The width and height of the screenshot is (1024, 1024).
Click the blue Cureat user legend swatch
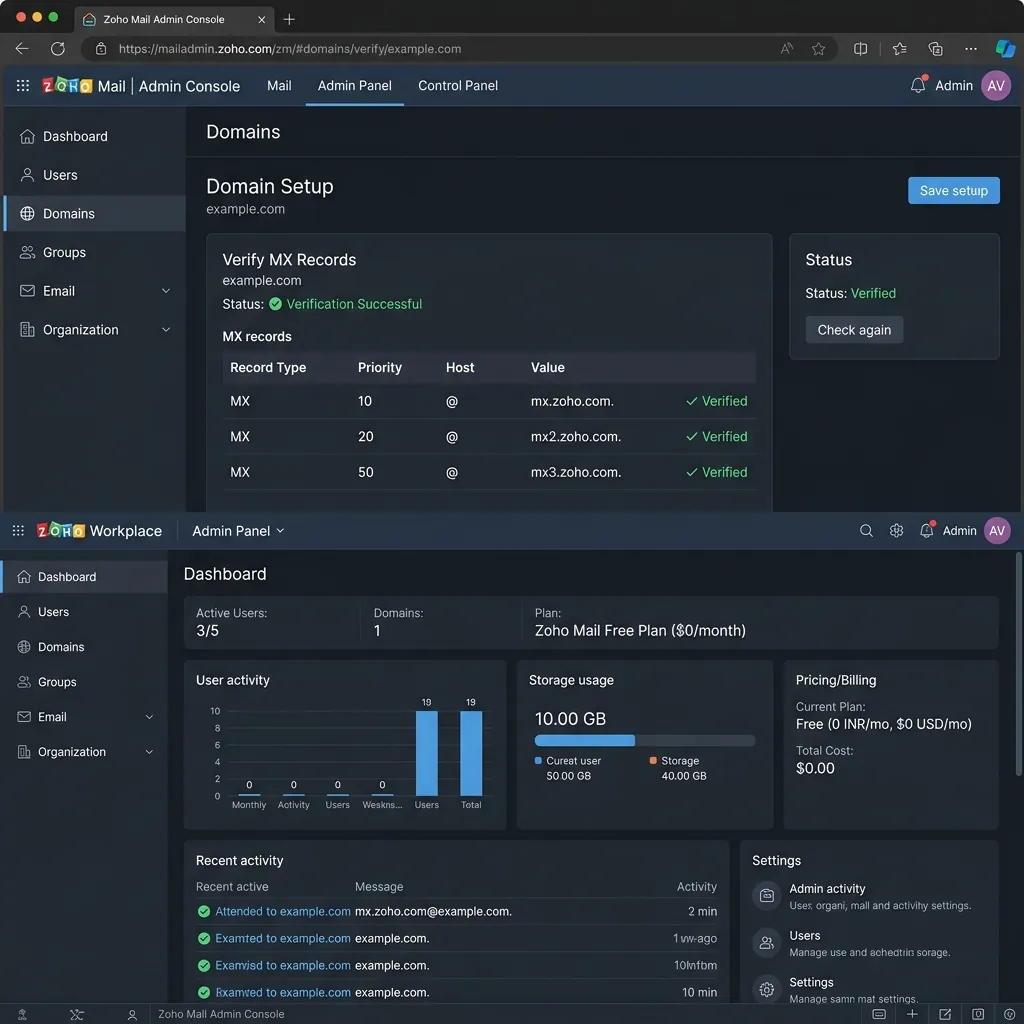click(x=538, y=761)
